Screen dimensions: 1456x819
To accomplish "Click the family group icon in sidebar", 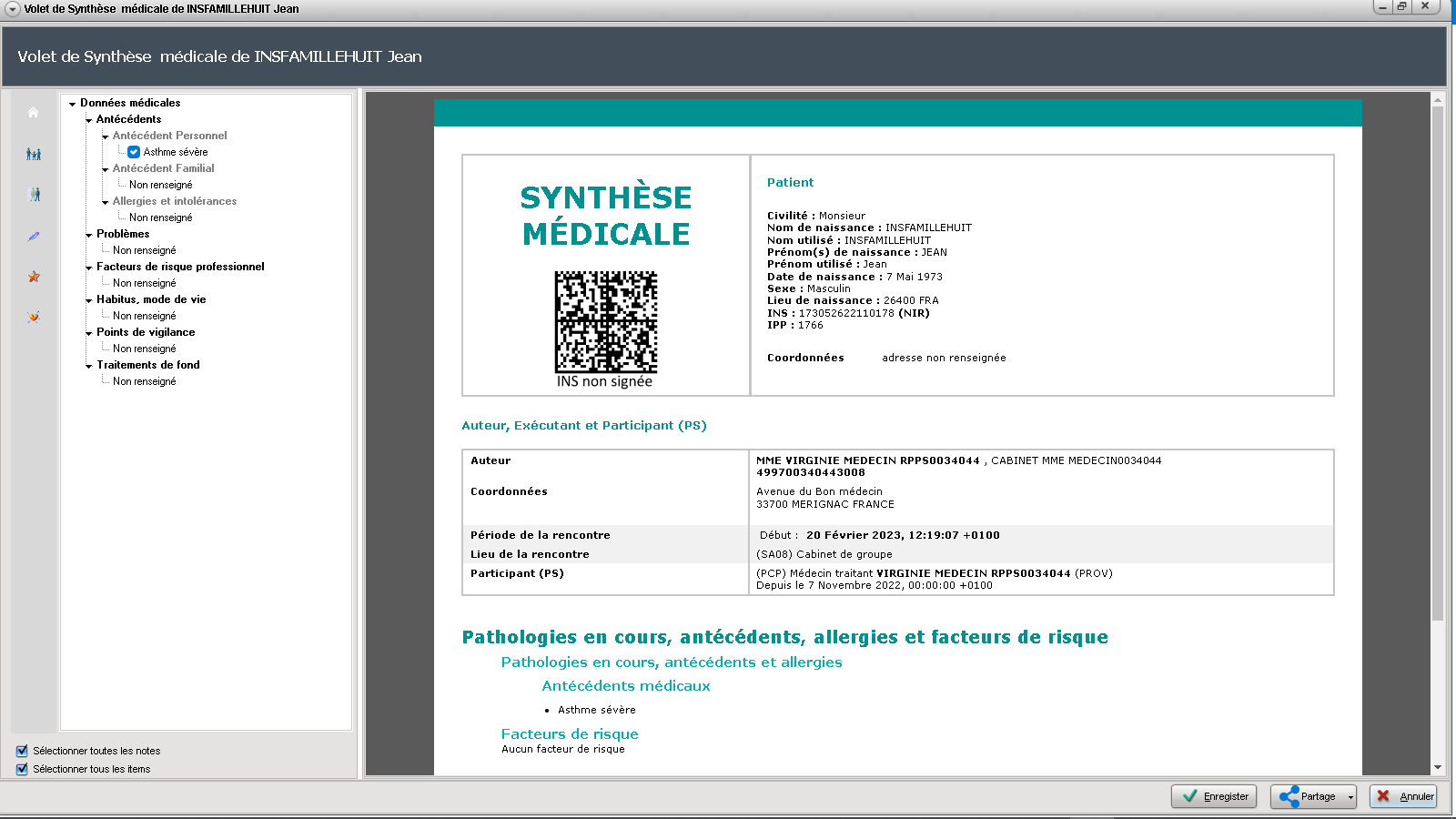I will click(34, 155).
